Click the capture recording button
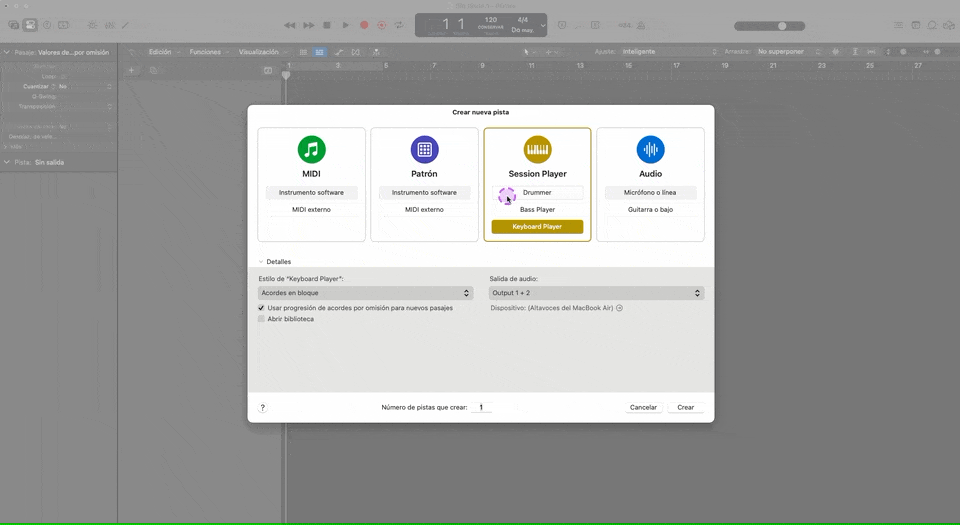This screenshot has height=525, width=960. coord(381,25)
